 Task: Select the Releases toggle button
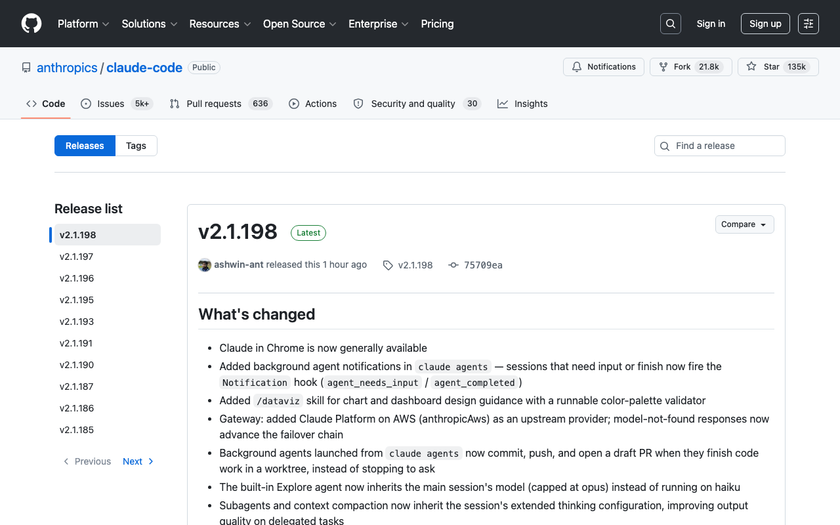click(85, 146)
